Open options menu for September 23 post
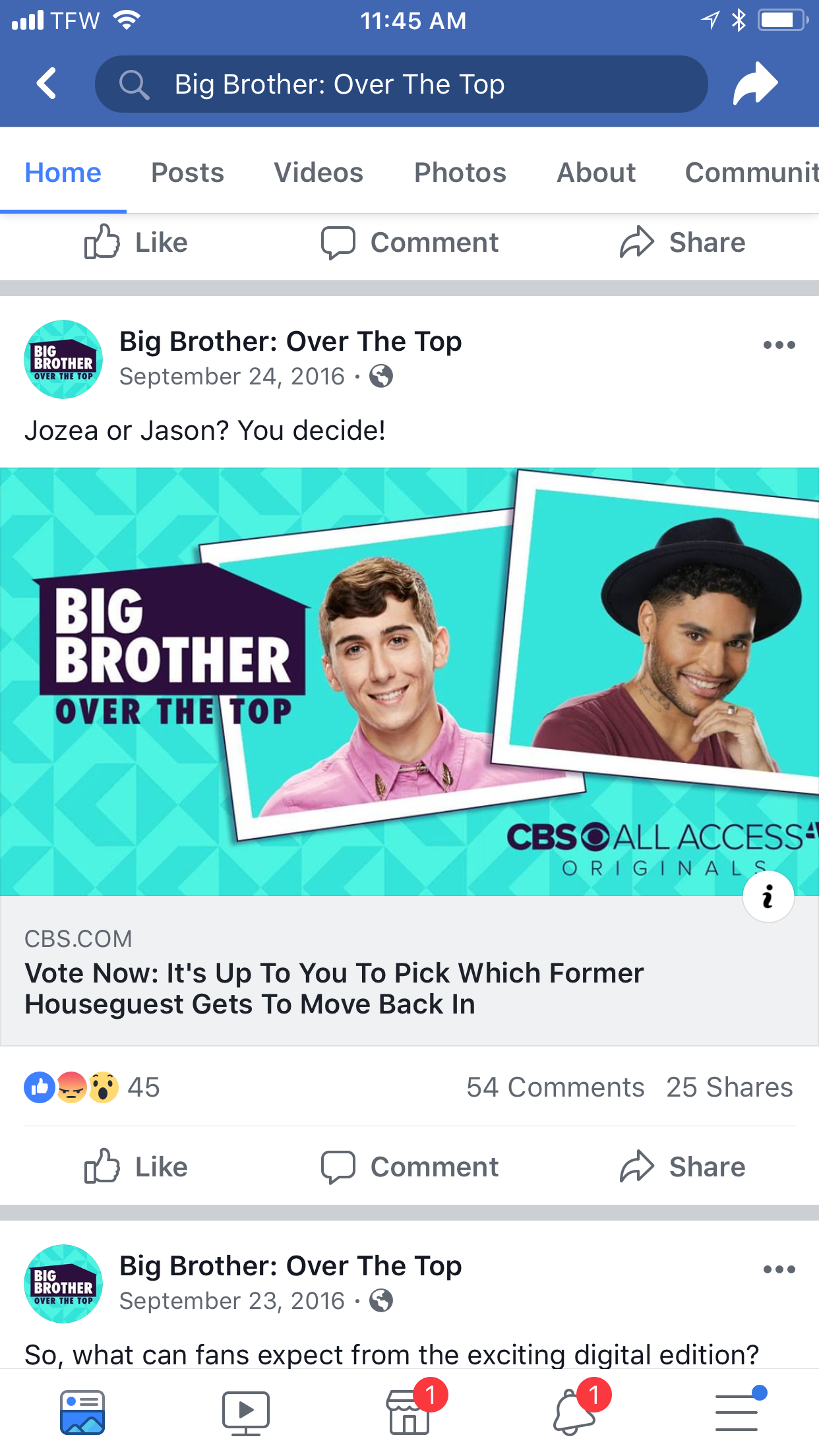The height and width of the screenshot is (1456, 819). (779, 1269)
